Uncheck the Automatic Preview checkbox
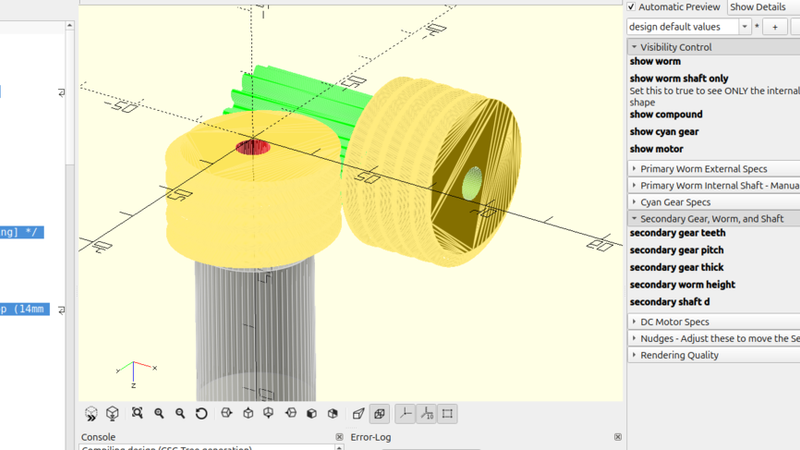800x450 pixels. pos(633,7)
